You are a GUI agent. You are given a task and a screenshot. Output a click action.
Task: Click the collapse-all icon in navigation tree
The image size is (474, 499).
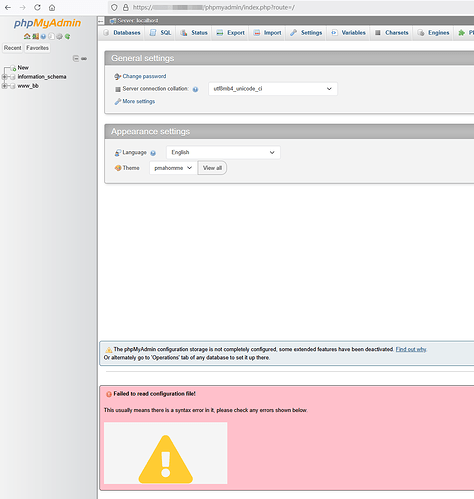(x=76, y=59)
